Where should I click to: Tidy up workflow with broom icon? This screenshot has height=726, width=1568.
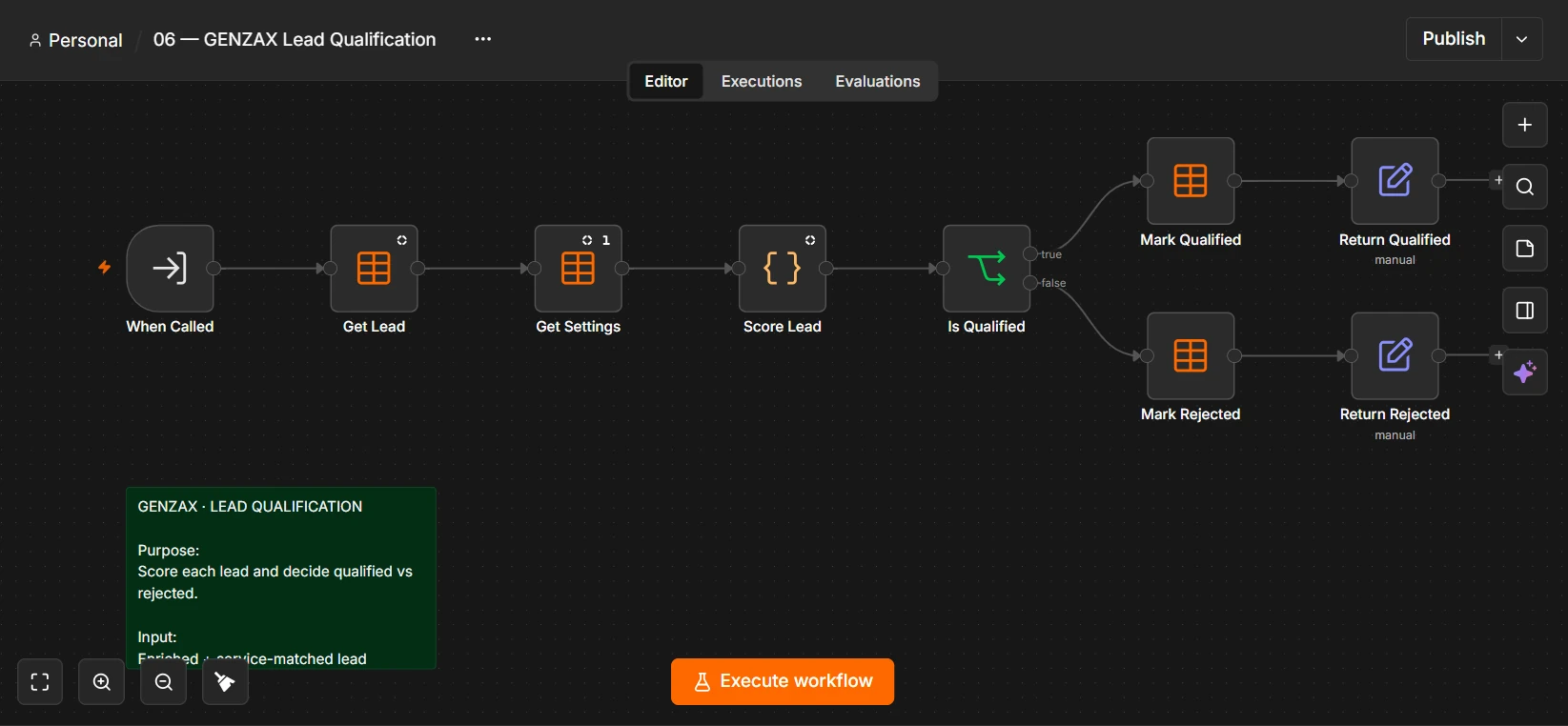pos(226,682)
